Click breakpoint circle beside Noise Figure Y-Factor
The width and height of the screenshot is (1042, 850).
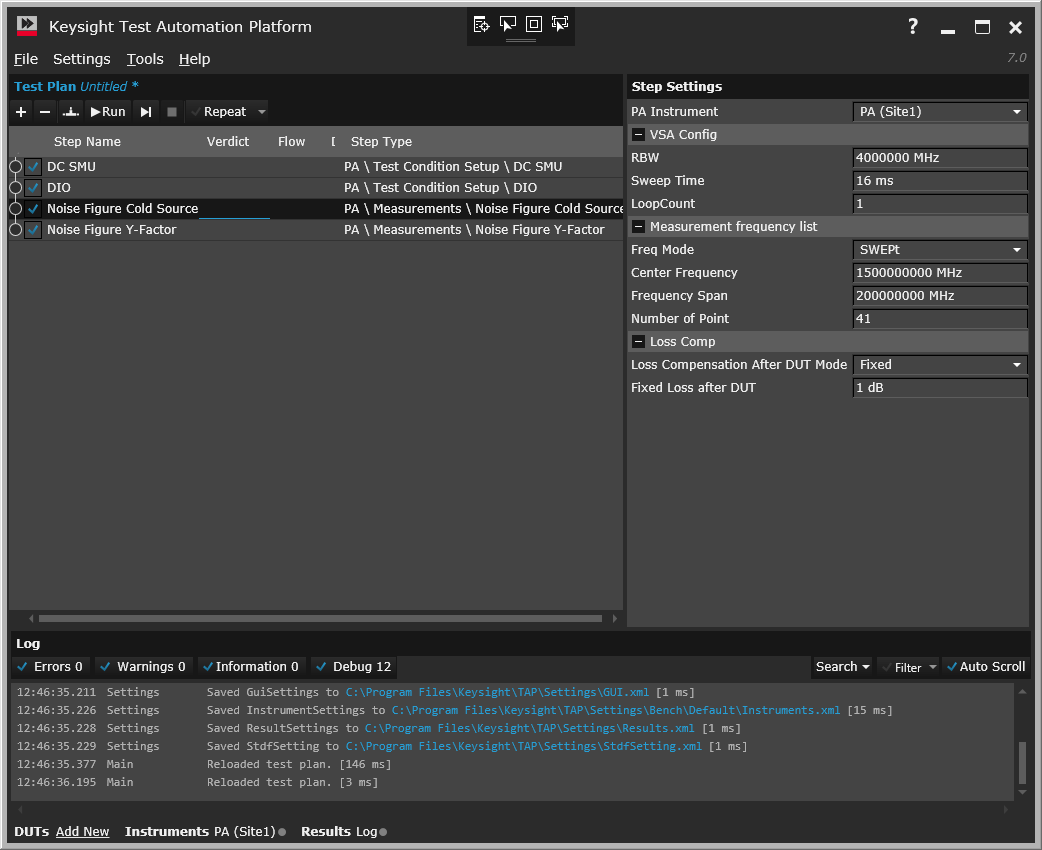click(x=15, y=230)
